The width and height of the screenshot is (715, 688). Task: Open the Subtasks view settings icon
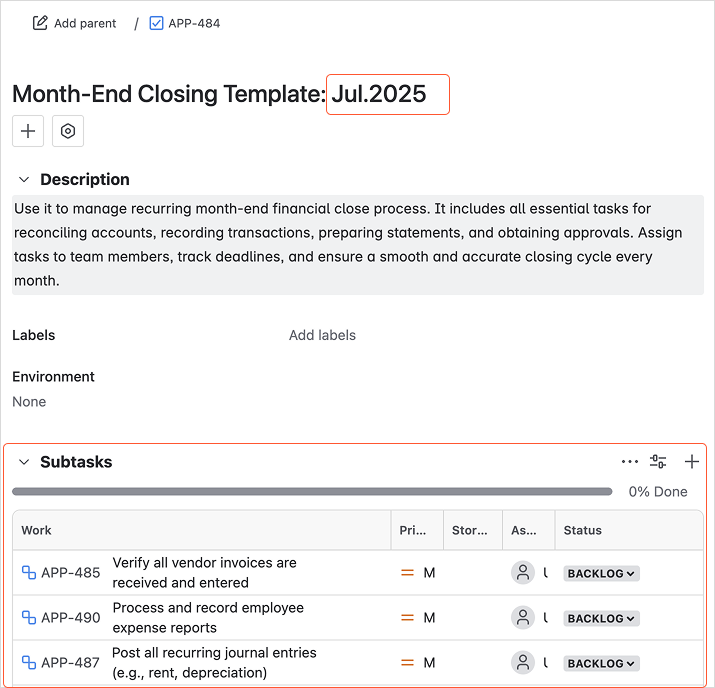(658, 462)
